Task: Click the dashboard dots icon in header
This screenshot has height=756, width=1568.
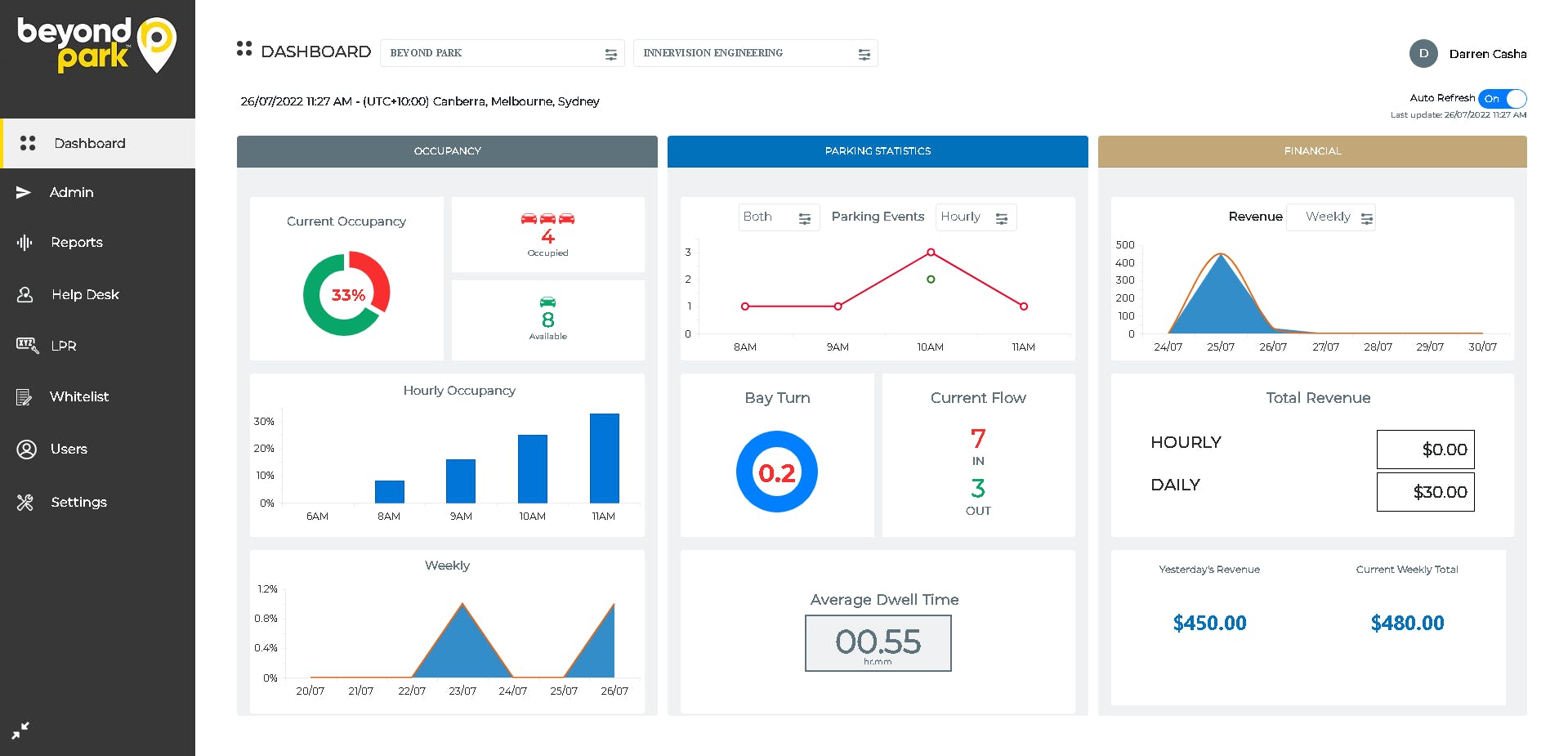Action: [x=244, y=49]
